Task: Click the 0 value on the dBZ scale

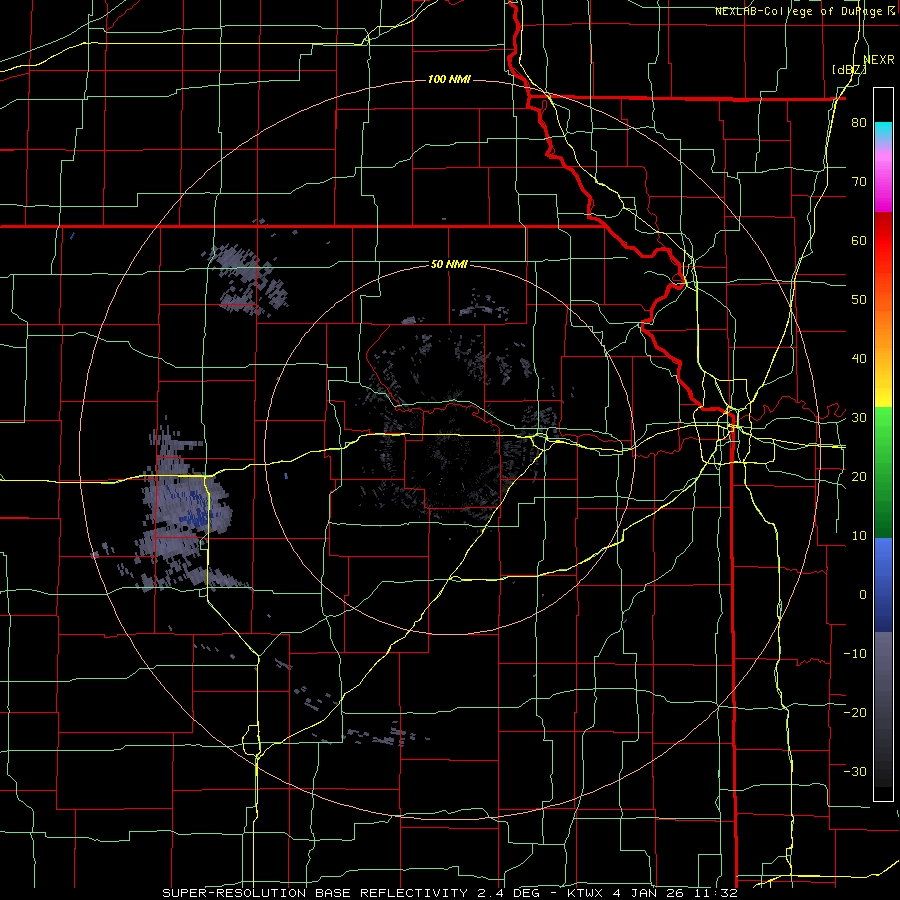Action: [863, 595]
